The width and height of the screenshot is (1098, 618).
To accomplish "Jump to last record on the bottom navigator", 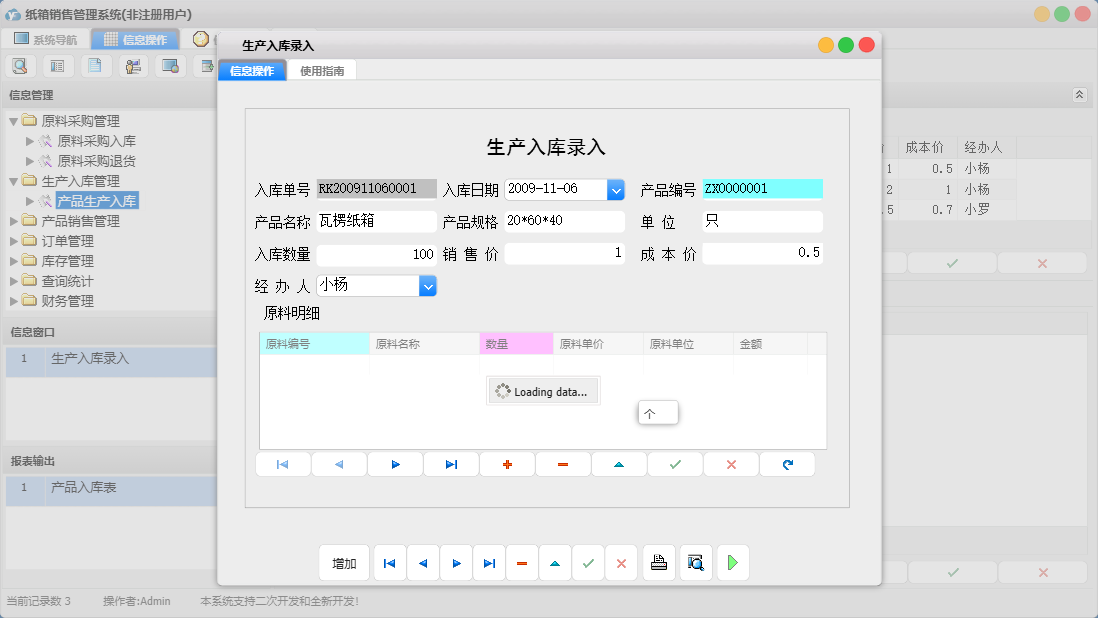I will pyautogui.click(x=488, y=562).
